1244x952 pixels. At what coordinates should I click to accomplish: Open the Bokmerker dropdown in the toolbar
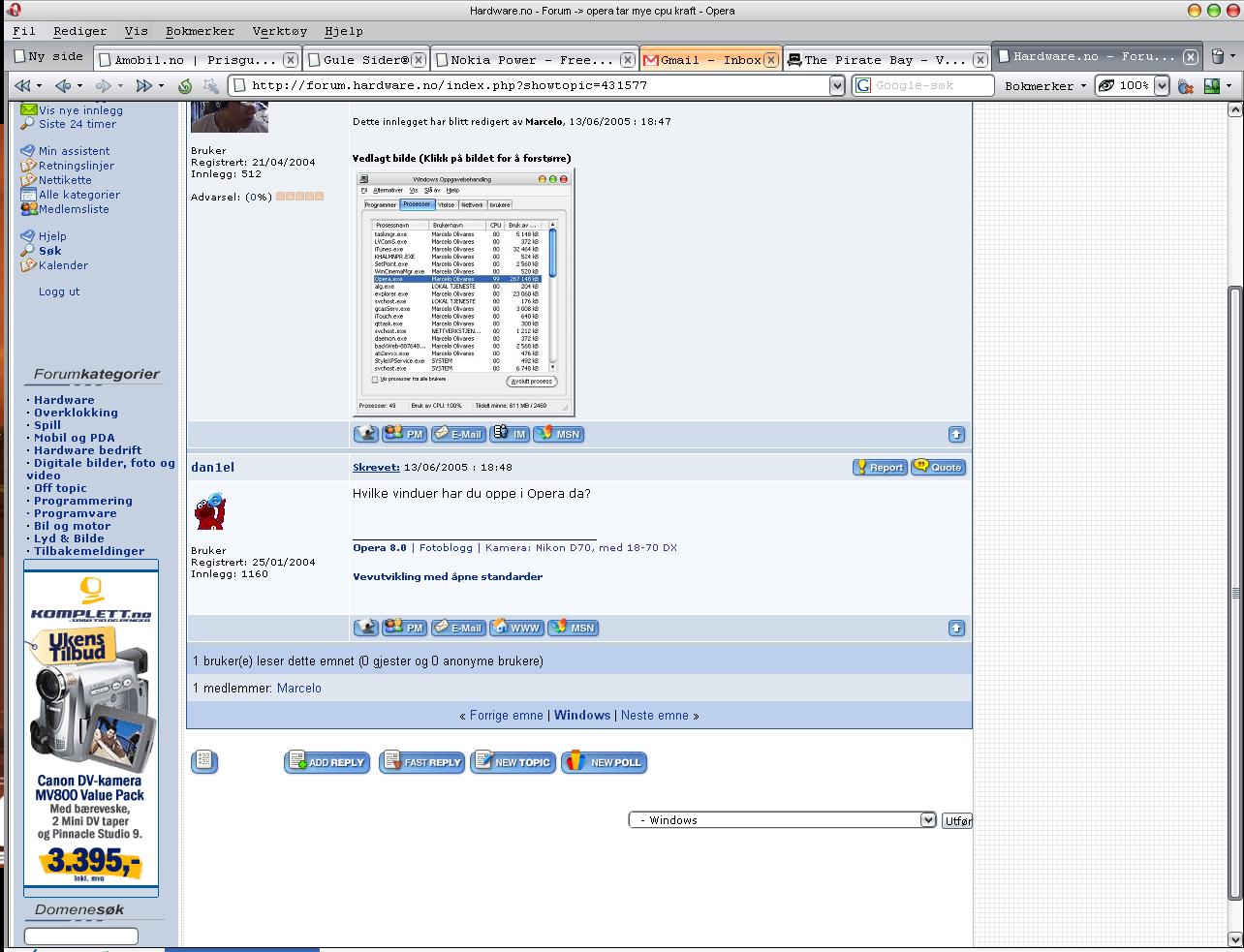coord(1045,86)
